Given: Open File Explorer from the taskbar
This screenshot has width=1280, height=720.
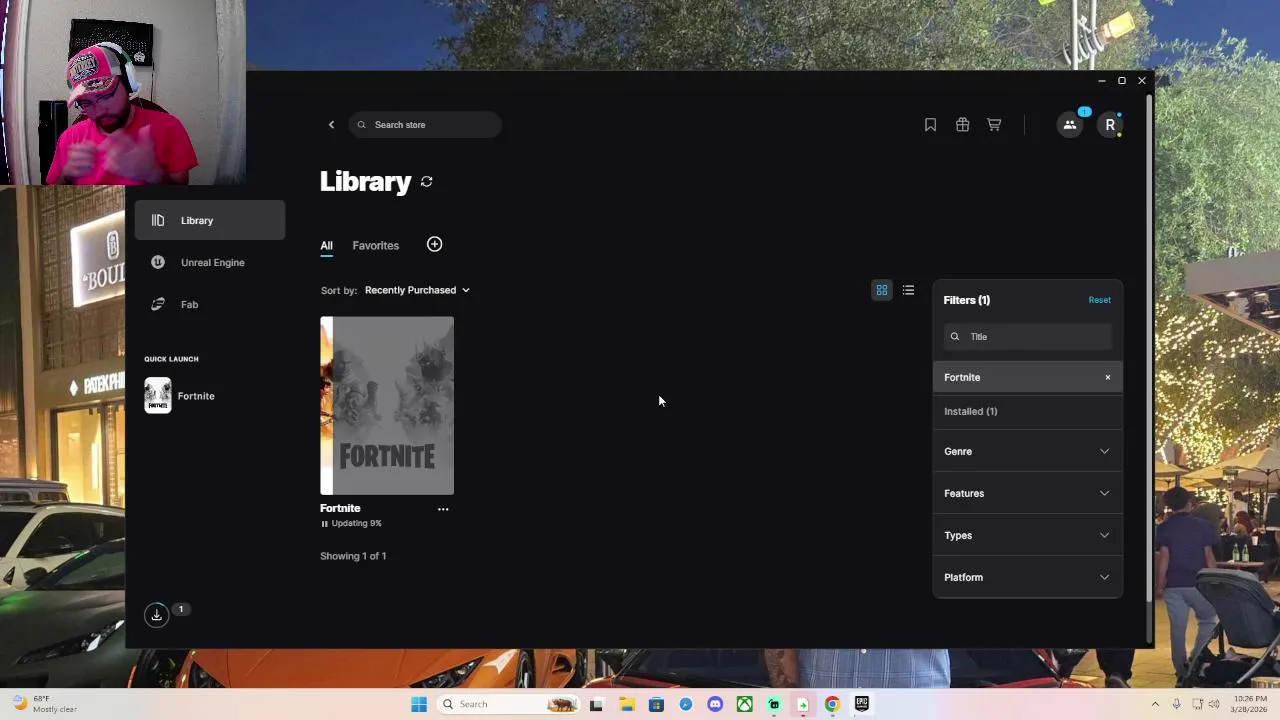Looking at the screenshot, I should click(627, 704).
